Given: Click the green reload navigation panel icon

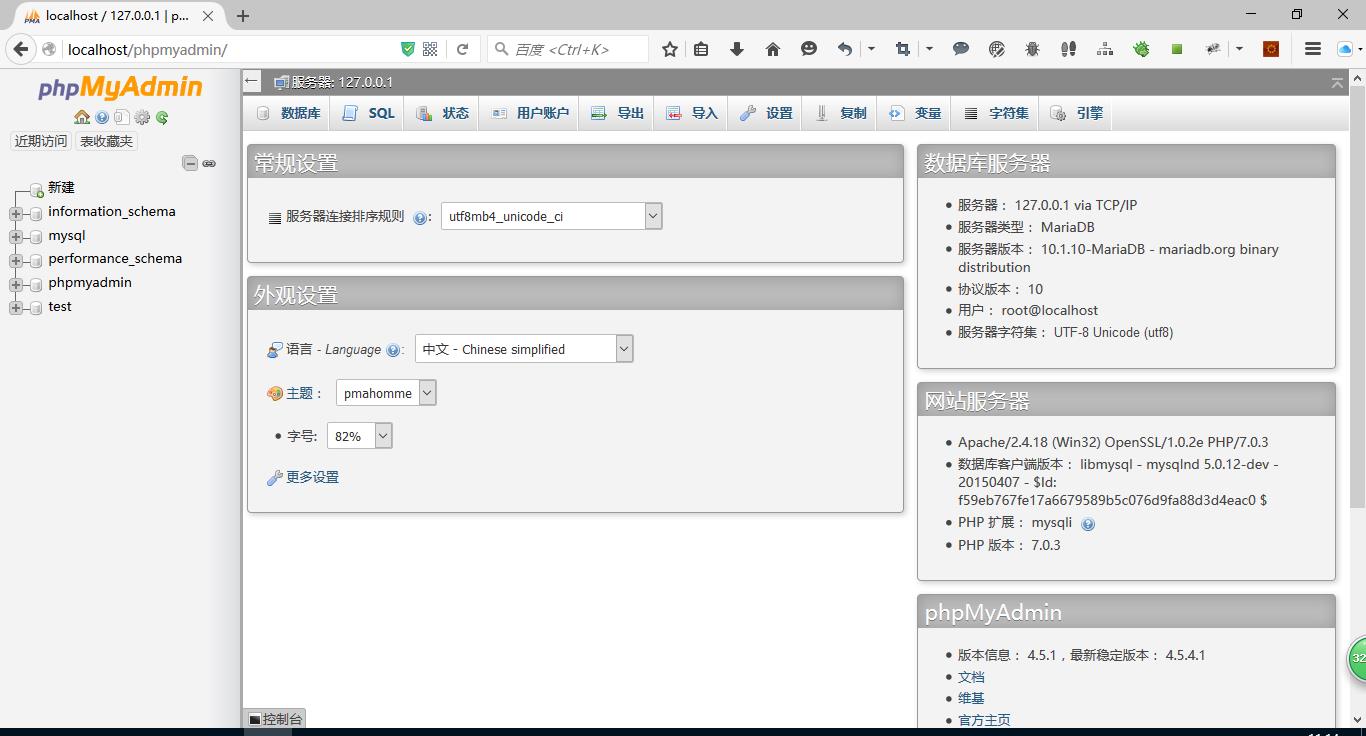Looking at the screenshot, I should click(x=162, y=117).
